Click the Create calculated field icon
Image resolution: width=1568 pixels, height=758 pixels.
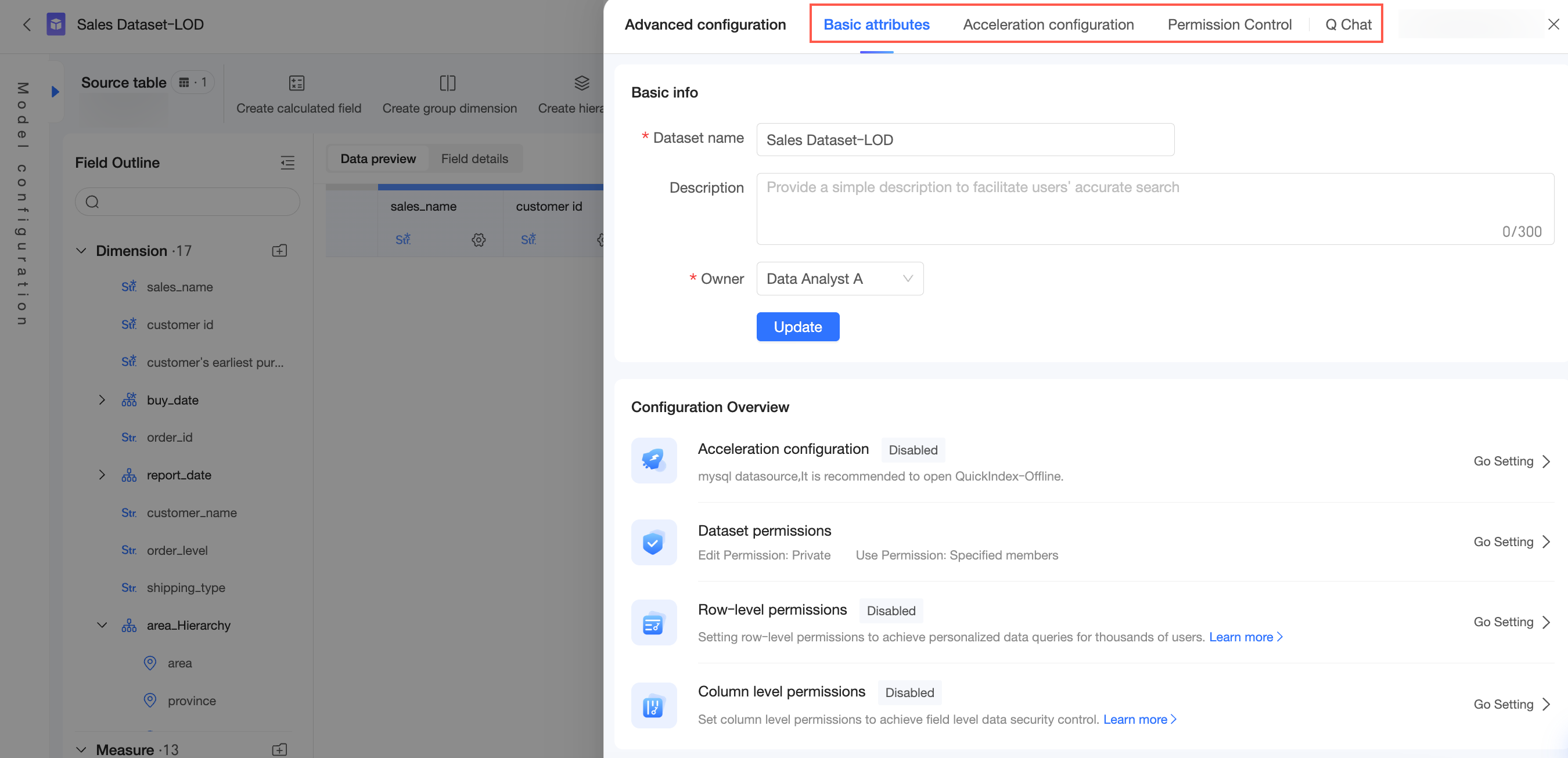[x=296, y=83]
